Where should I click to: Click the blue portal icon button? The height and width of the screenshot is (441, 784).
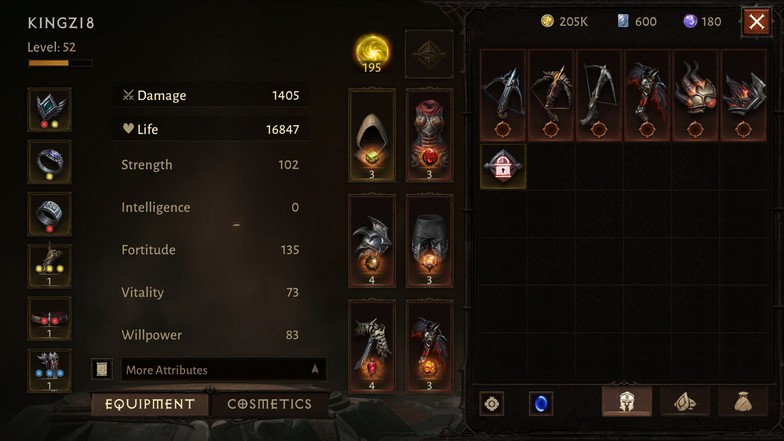pos(541,404)
